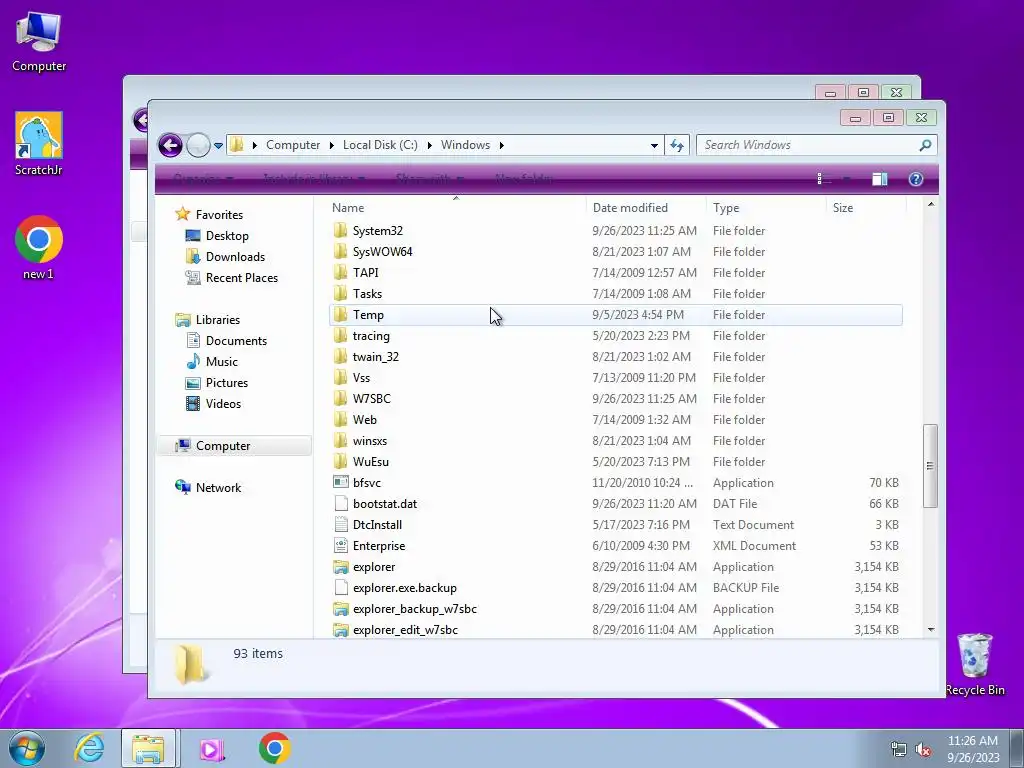Open Pictures library
1024x768 pixels.
pos(227,383)
